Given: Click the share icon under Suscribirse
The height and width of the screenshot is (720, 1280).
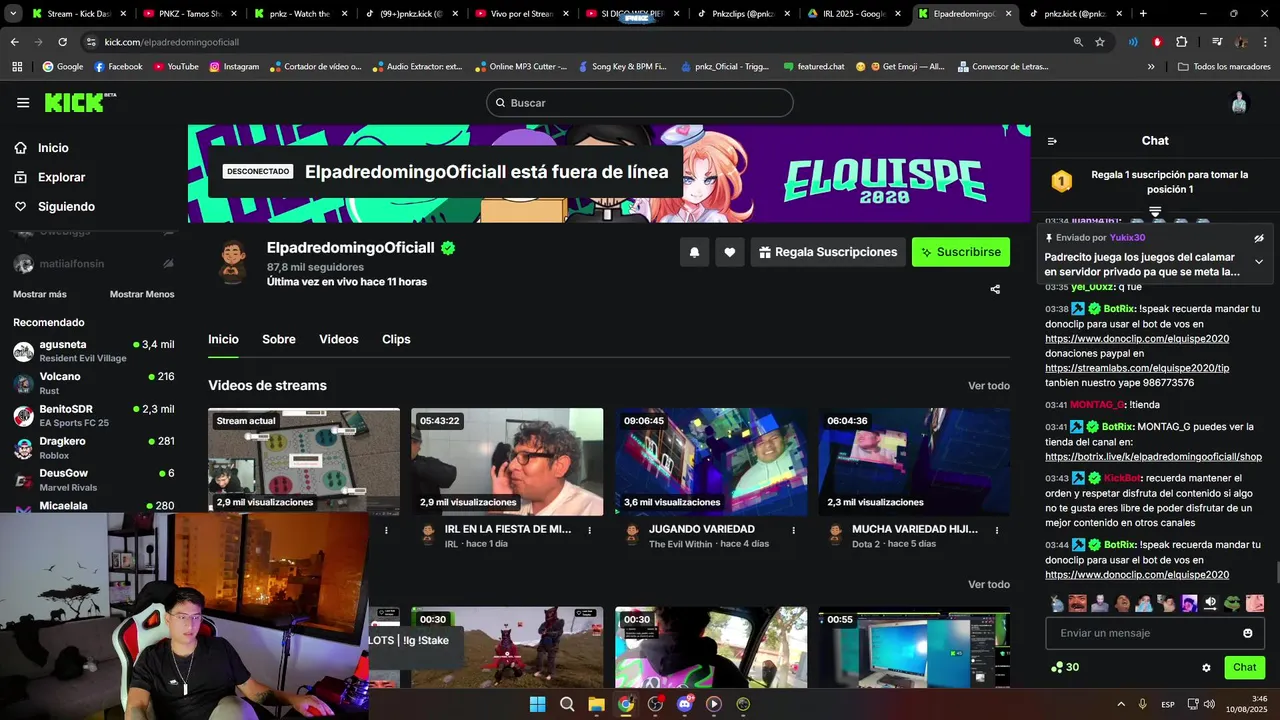Looking at the screenshot, I should tap(995, 289).
